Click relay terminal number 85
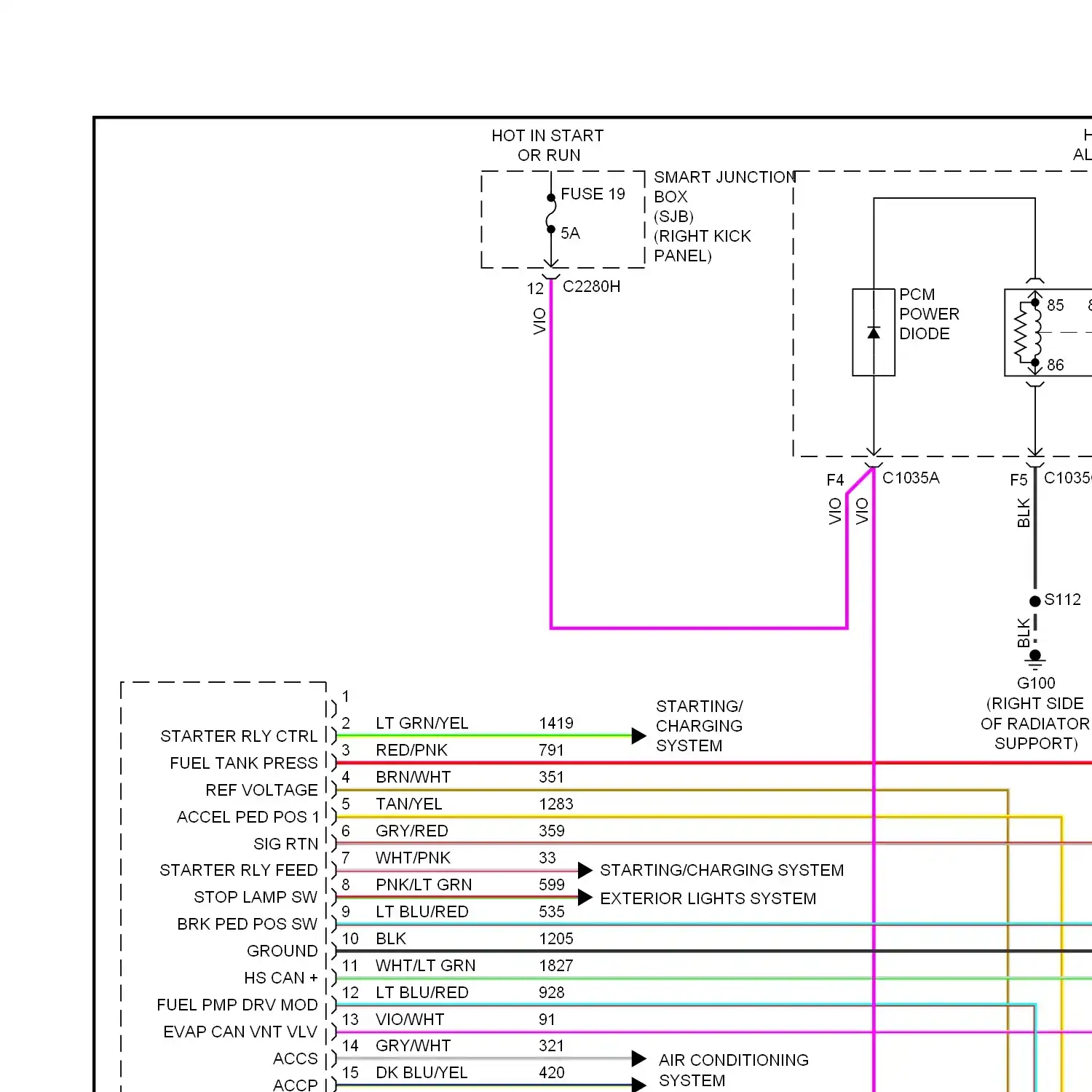1092x1092 pixels. click(1056, 306)
